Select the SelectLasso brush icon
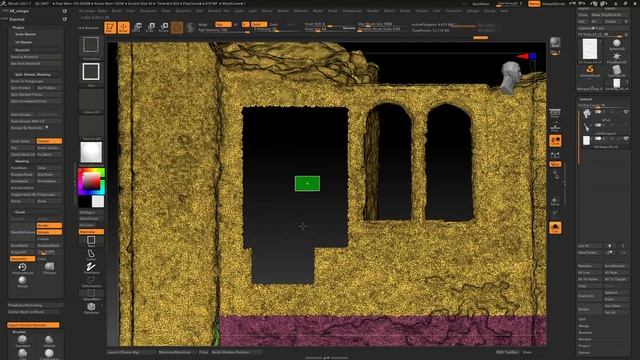 [x=91, y=281]
